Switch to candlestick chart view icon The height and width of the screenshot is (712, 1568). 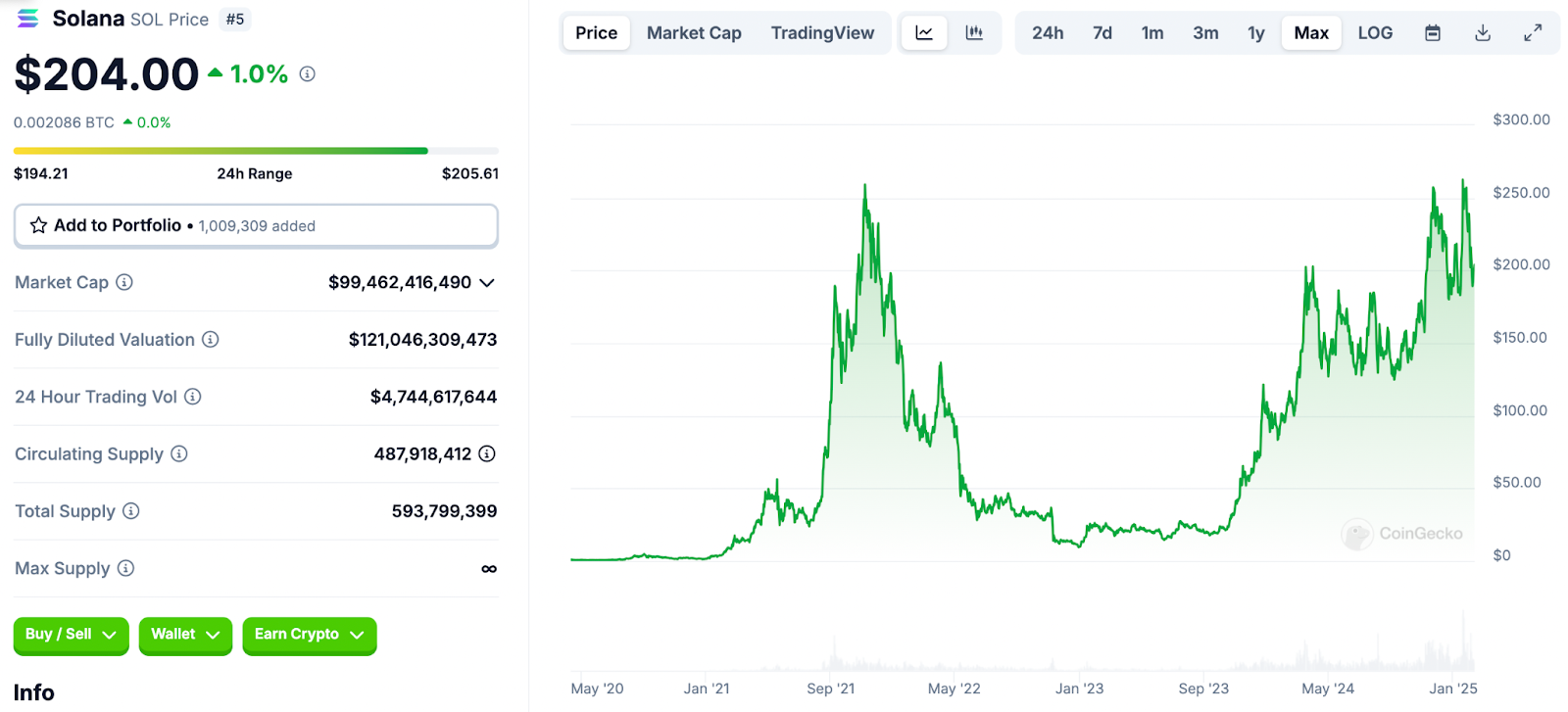pos(974,32)
